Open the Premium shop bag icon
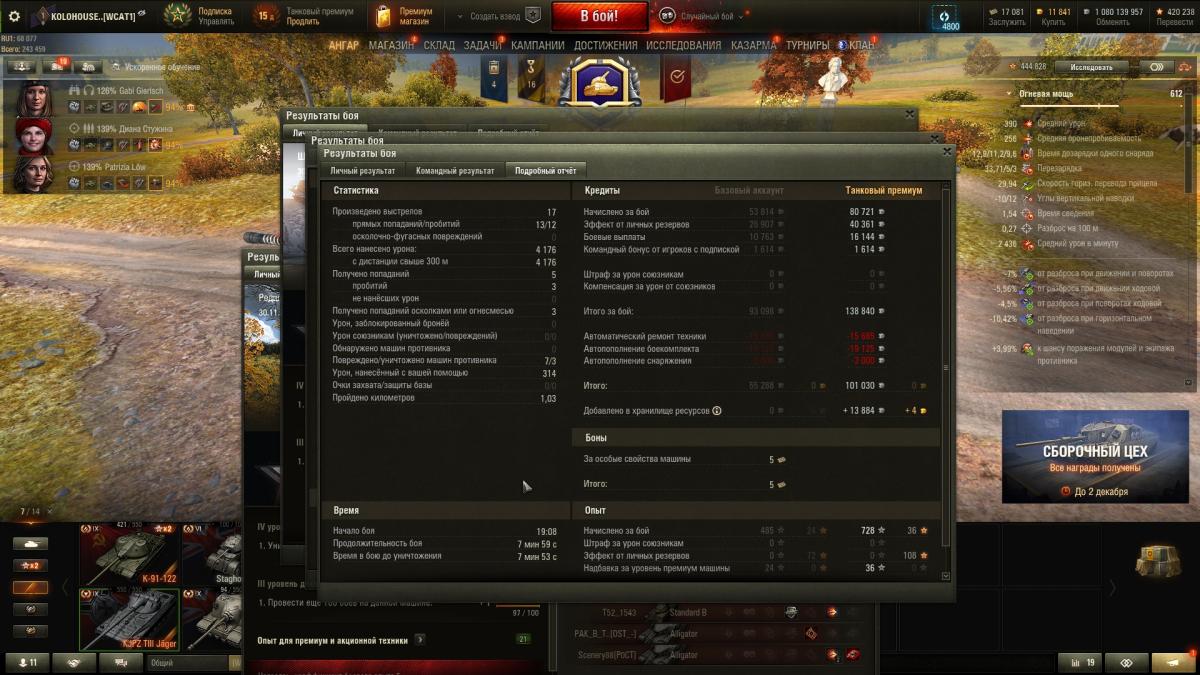The image size is (1200, 675). click(x=384, y=16)
